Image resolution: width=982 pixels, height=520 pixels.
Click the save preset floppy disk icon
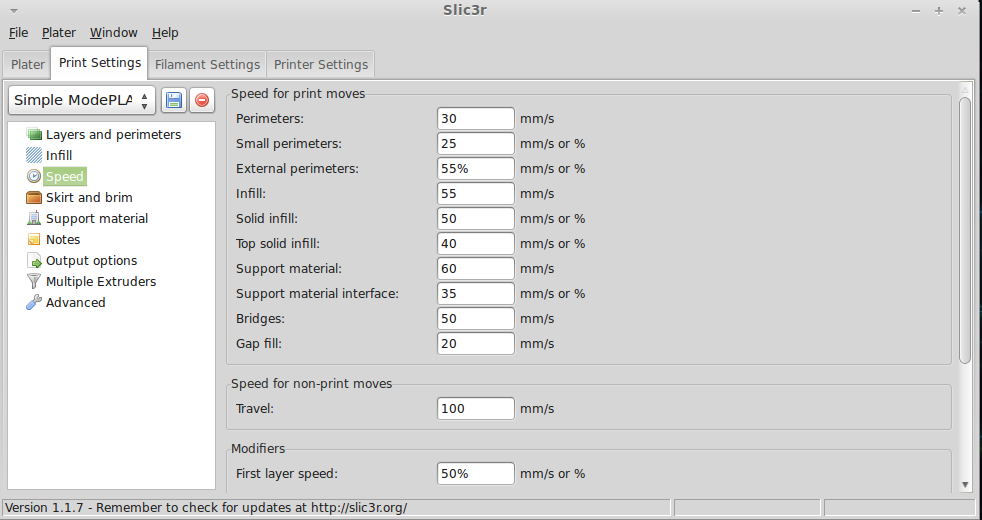click(174, 100)
